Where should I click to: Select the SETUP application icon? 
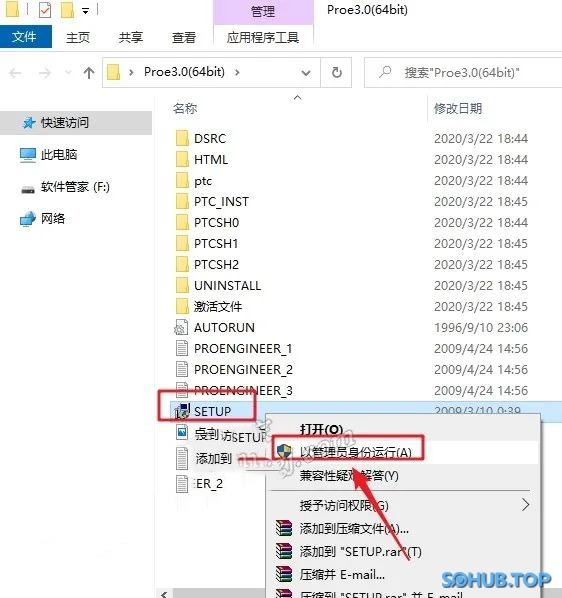(182, 412)
